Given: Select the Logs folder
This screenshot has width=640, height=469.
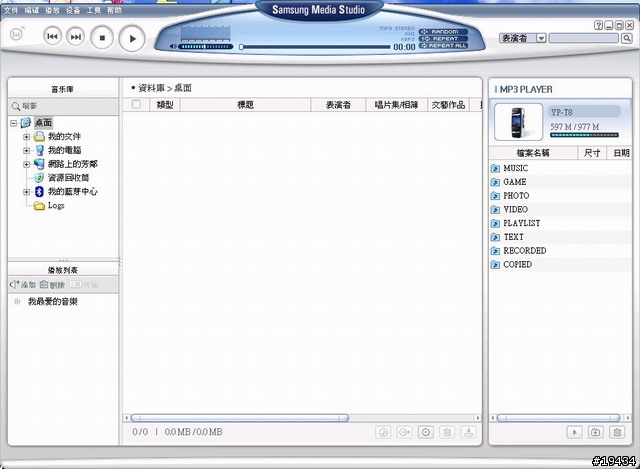Looking at the screenshot, I should [56, 205].
